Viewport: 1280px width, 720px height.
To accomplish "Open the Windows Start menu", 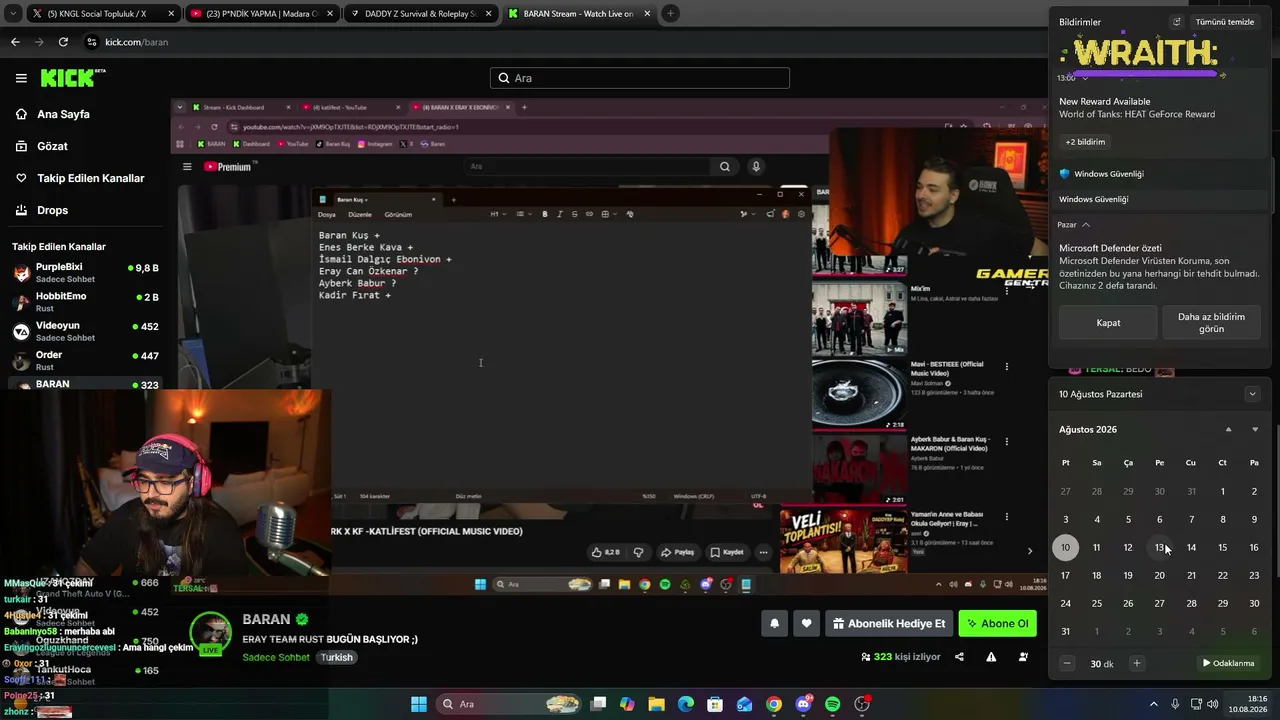I will [419, 704].
